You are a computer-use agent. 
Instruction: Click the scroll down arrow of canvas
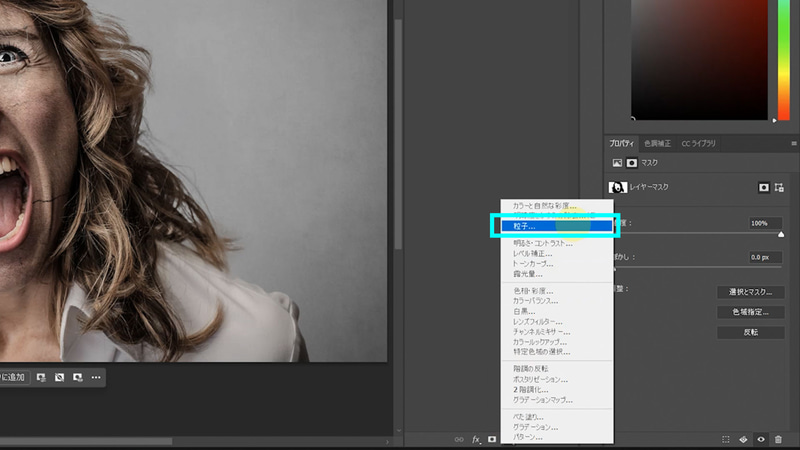[x=398, y=431]
